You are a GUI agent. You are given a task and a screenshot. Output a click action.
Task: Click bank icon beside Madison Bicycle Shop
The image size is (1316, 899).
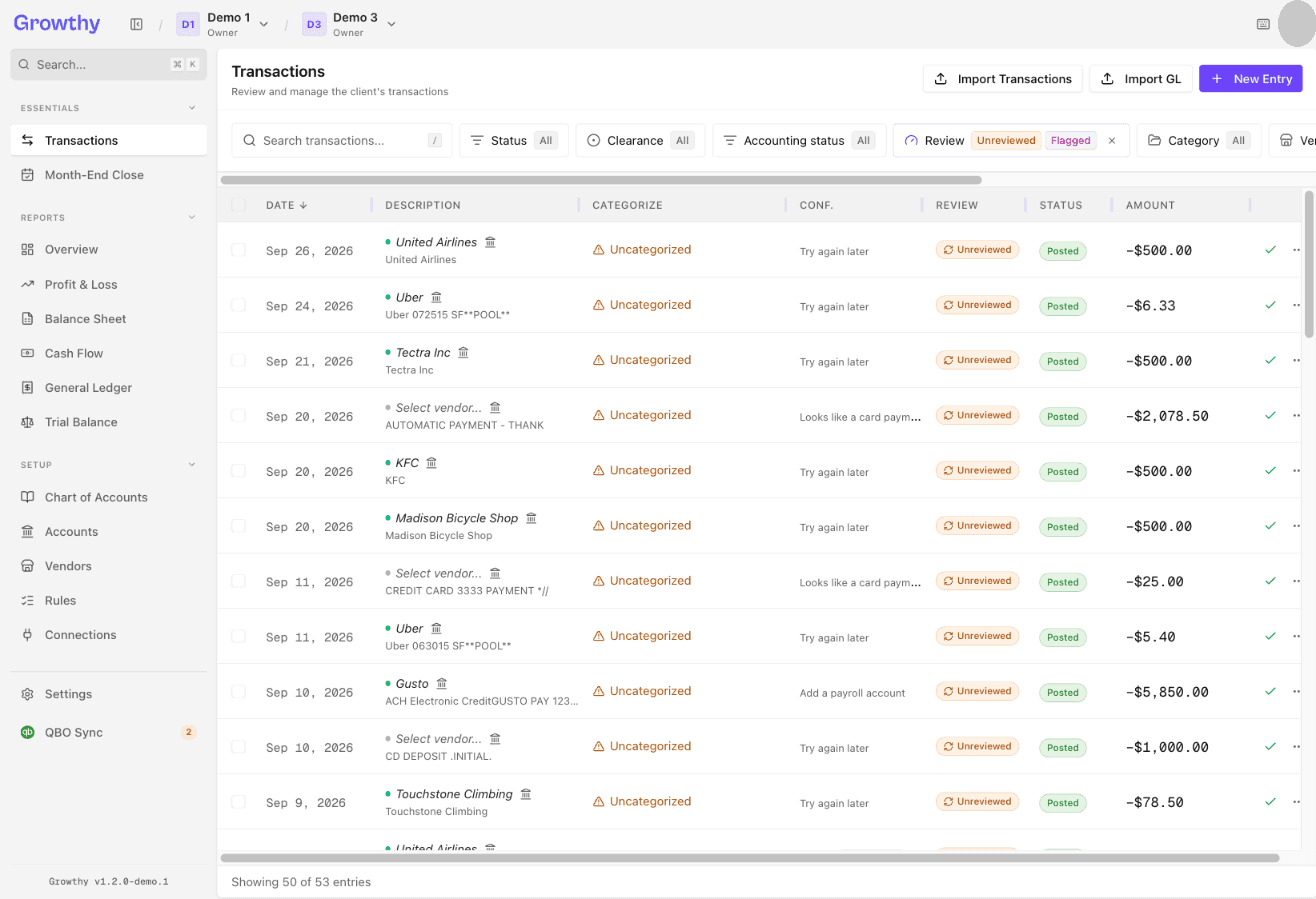[x=531, y=518]
